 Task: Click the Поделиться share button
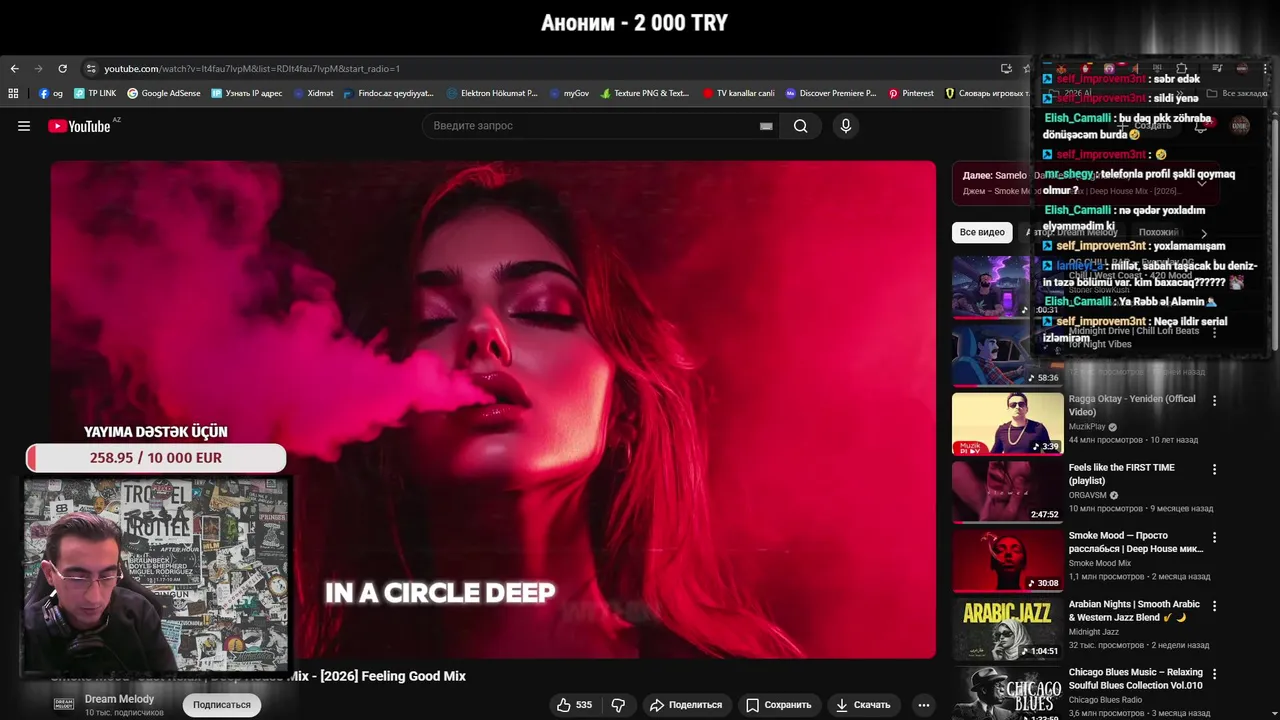[686, 705]
